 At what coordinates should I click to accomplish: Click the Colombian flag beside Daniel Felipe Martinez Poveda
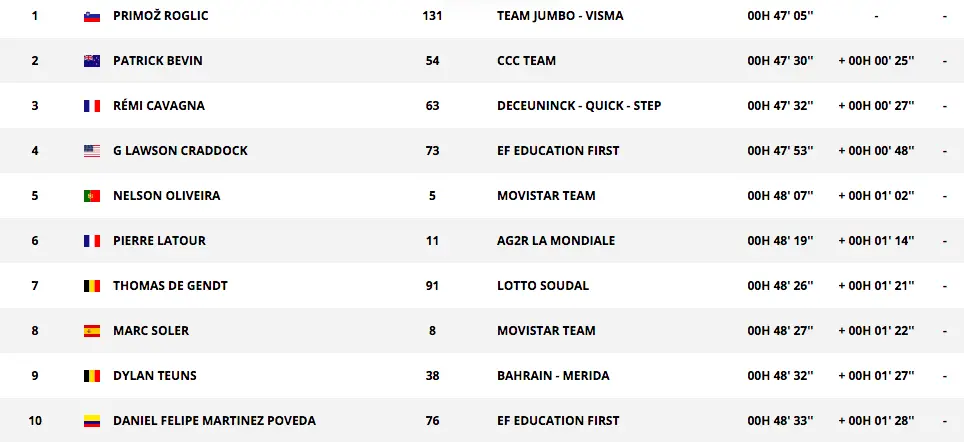click(92, 421)
